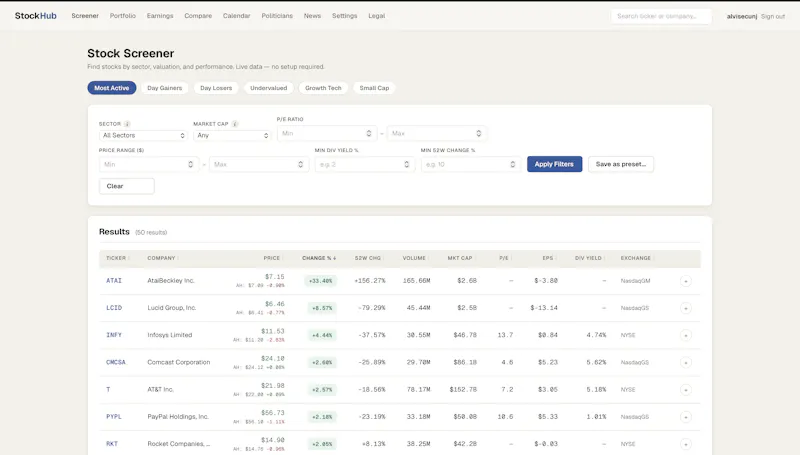
Task: Open the PYPL ticker link
Action: coord(114,417)
